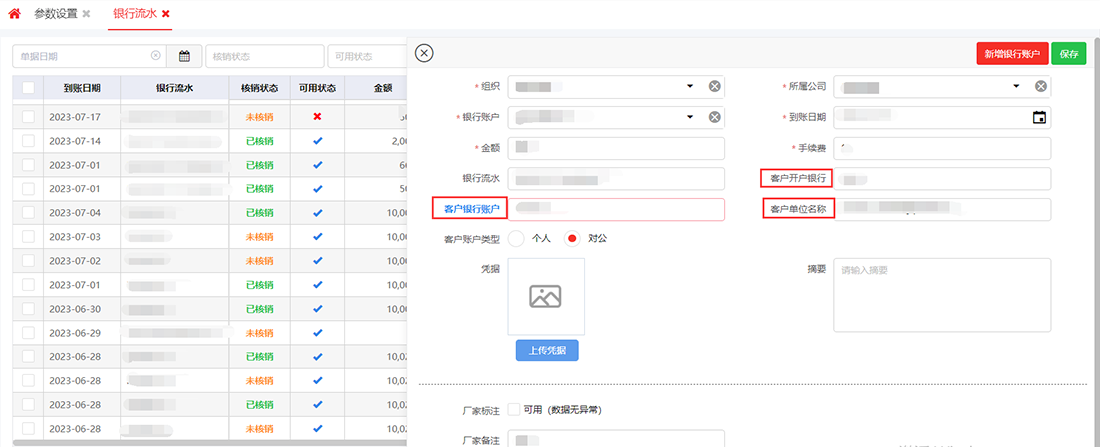The height and width of the screenshot is (447, 1100).
Task: Open the 核销状态 filter dropdown
Action: tap(264, 56)
